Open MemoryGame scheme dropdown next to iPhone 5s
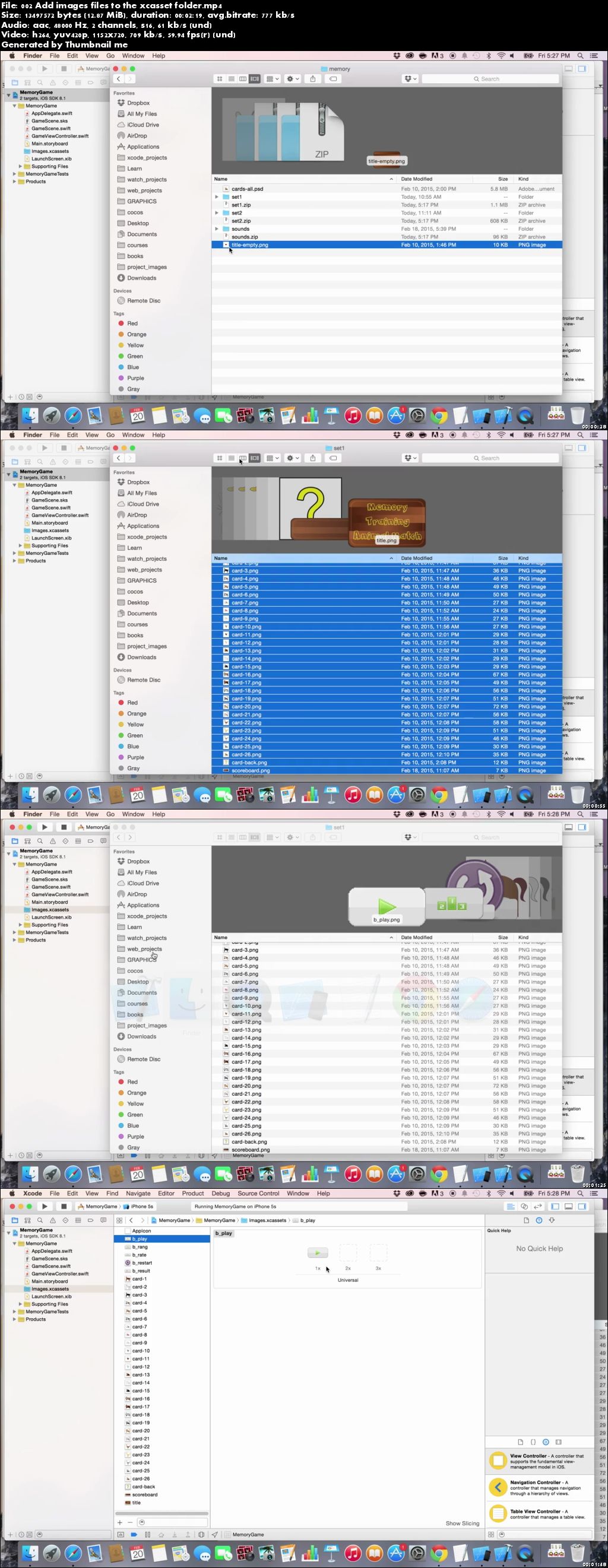 pos(97,1206)
